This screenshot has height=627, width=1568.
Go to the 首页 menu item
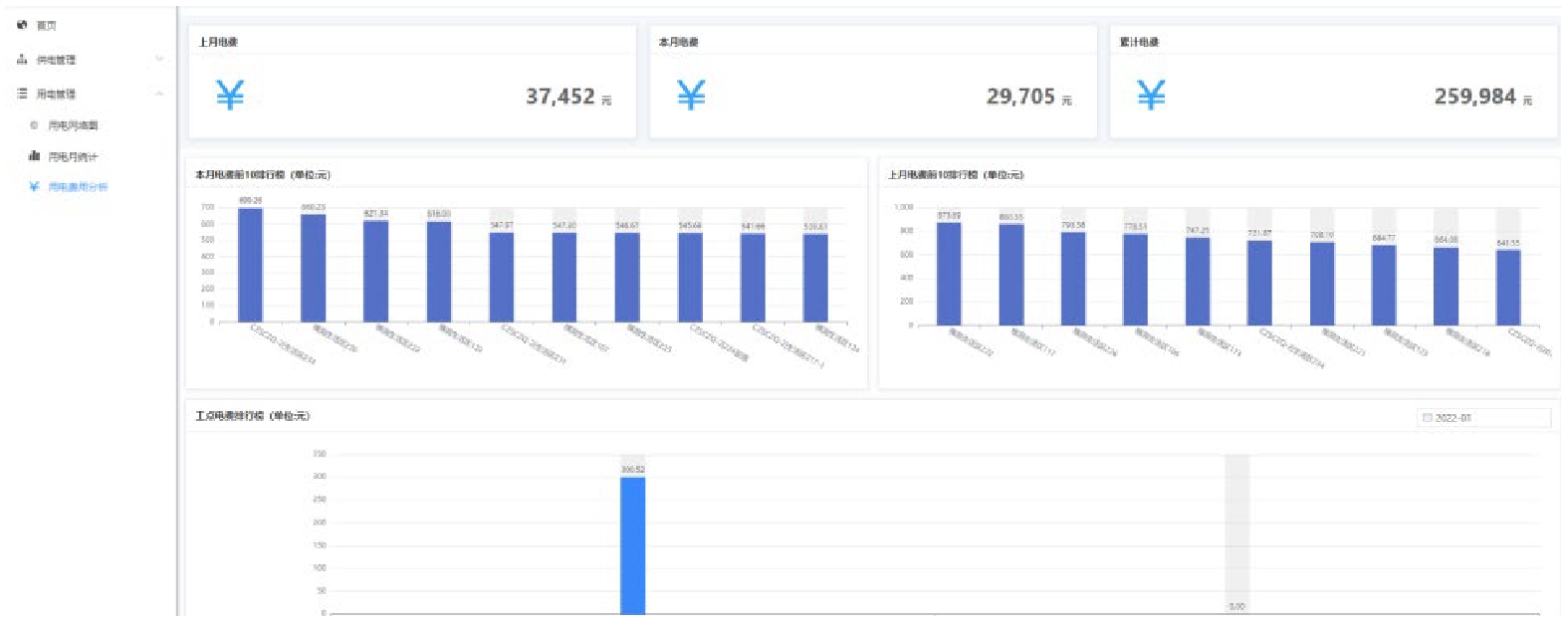(x=46, y=25)
